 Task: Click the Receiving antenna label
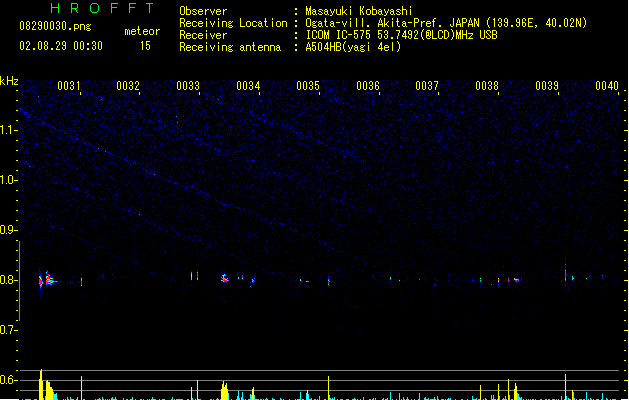click(x=230, y=47)
